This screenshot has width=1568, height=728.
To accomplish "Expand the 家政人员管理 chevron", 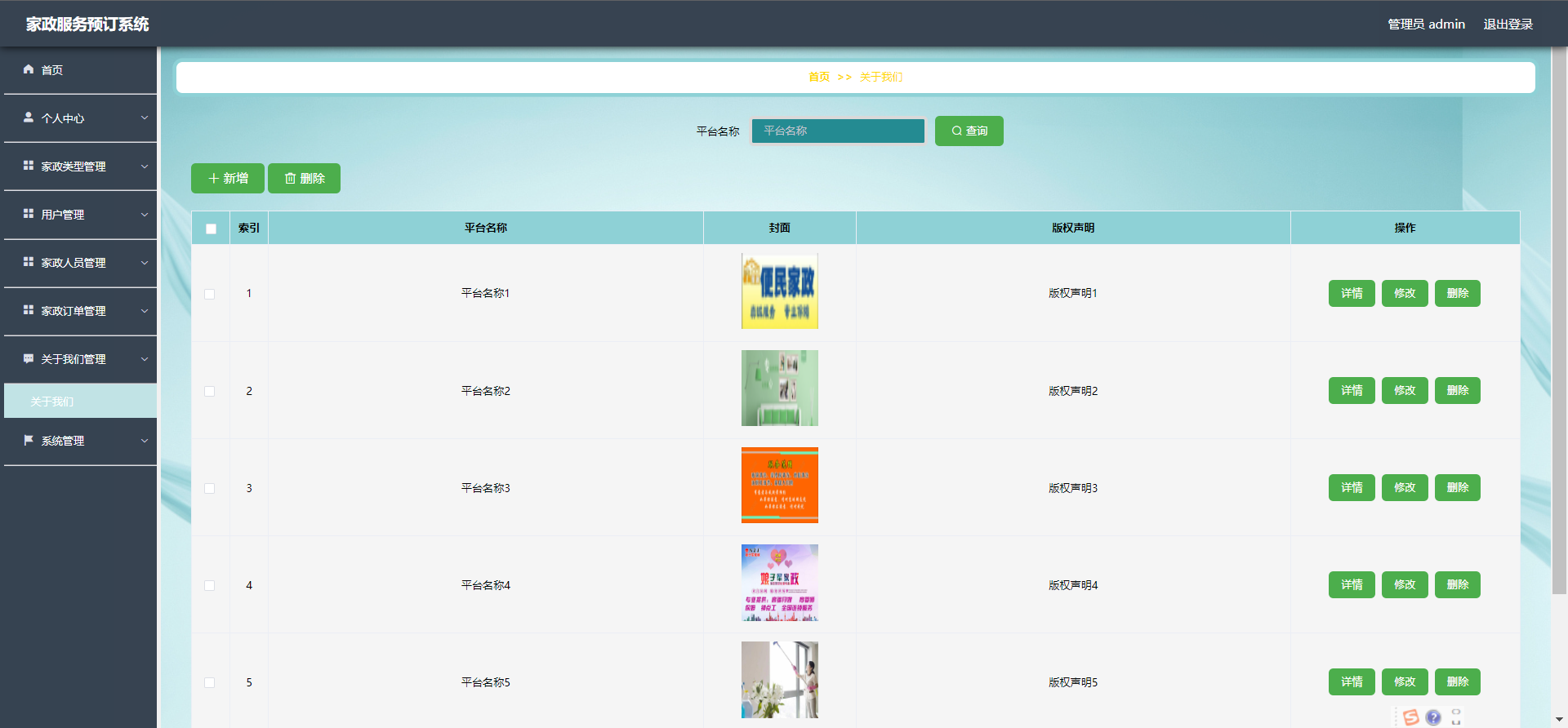I will point(145,262).
